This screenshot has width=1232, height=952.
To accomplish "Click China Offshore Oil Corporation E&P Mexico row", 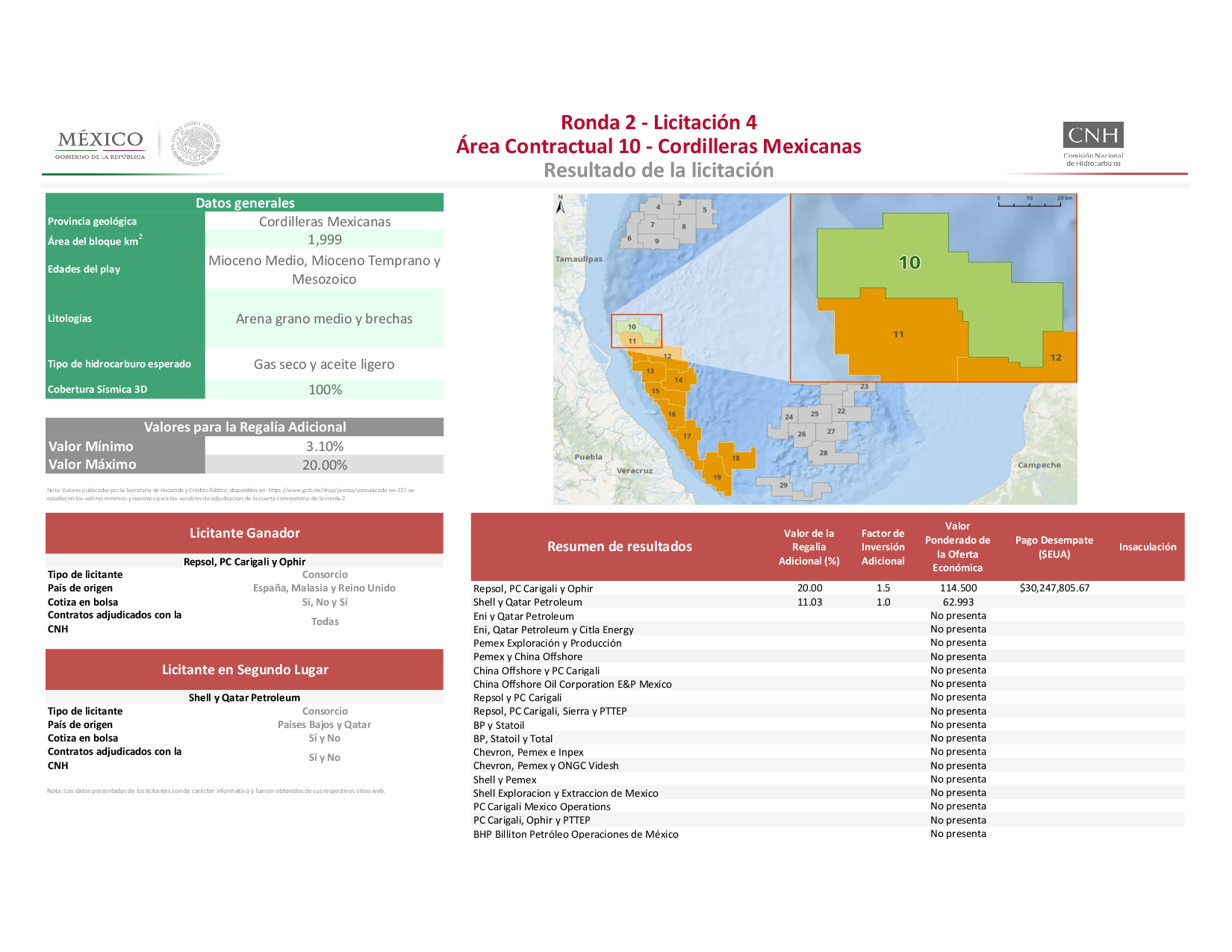I will tap(827, 684).
